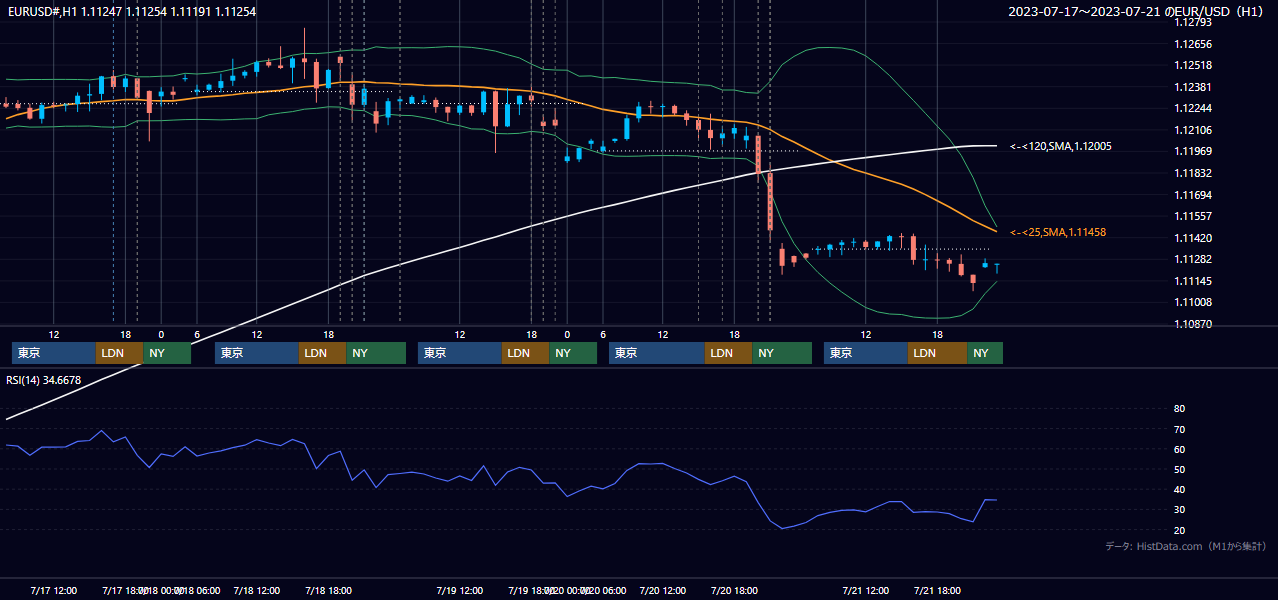
Task: Click price axis value 1.11145
Action: (x=1192, y=281)
